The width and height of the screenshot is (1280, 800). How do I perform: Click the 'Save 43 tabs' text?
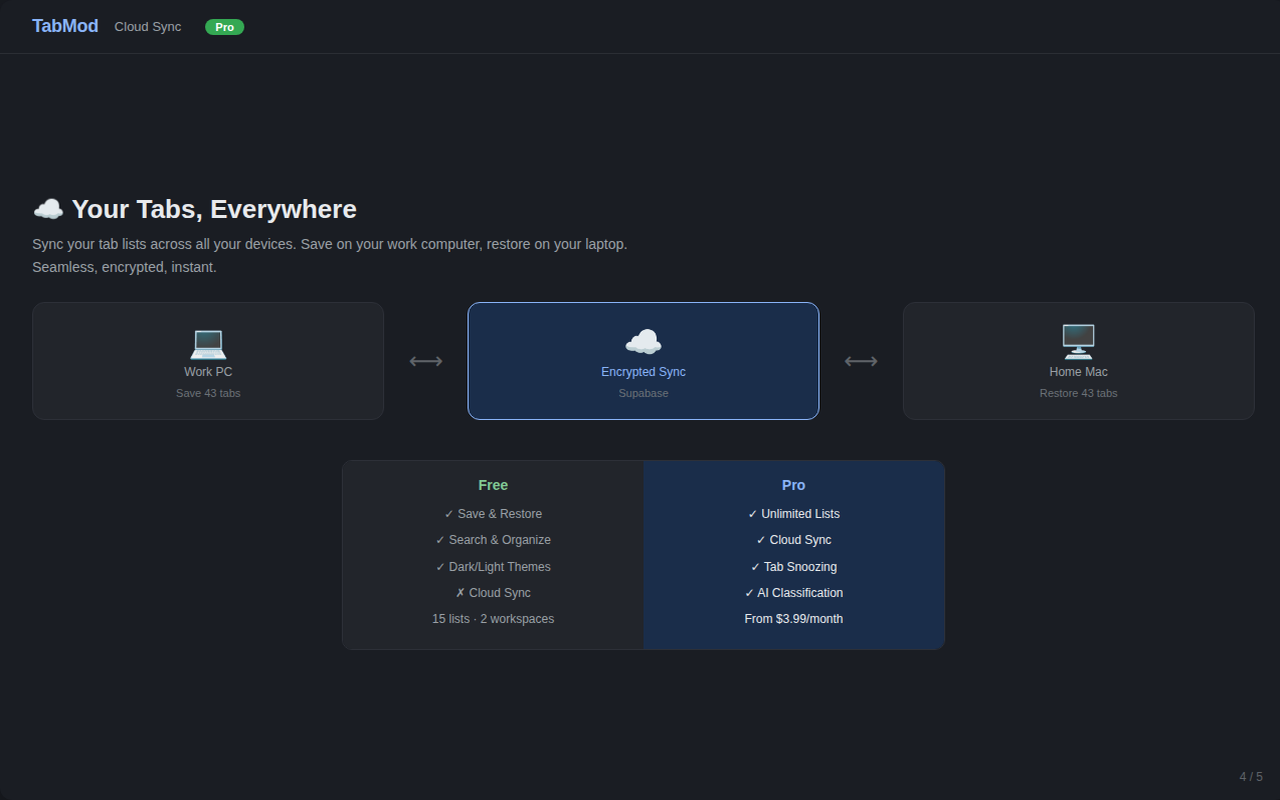(208, 393)
